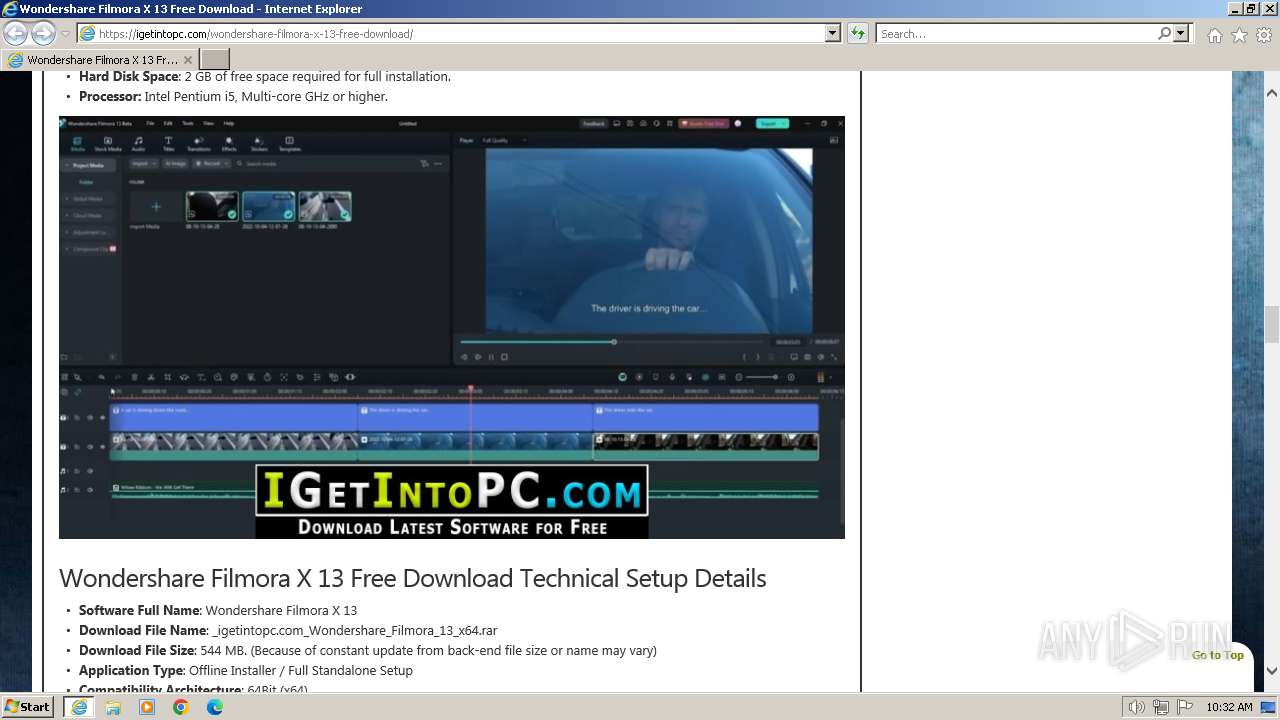Click the Filmora interface screenshot image

coord(452,327)
